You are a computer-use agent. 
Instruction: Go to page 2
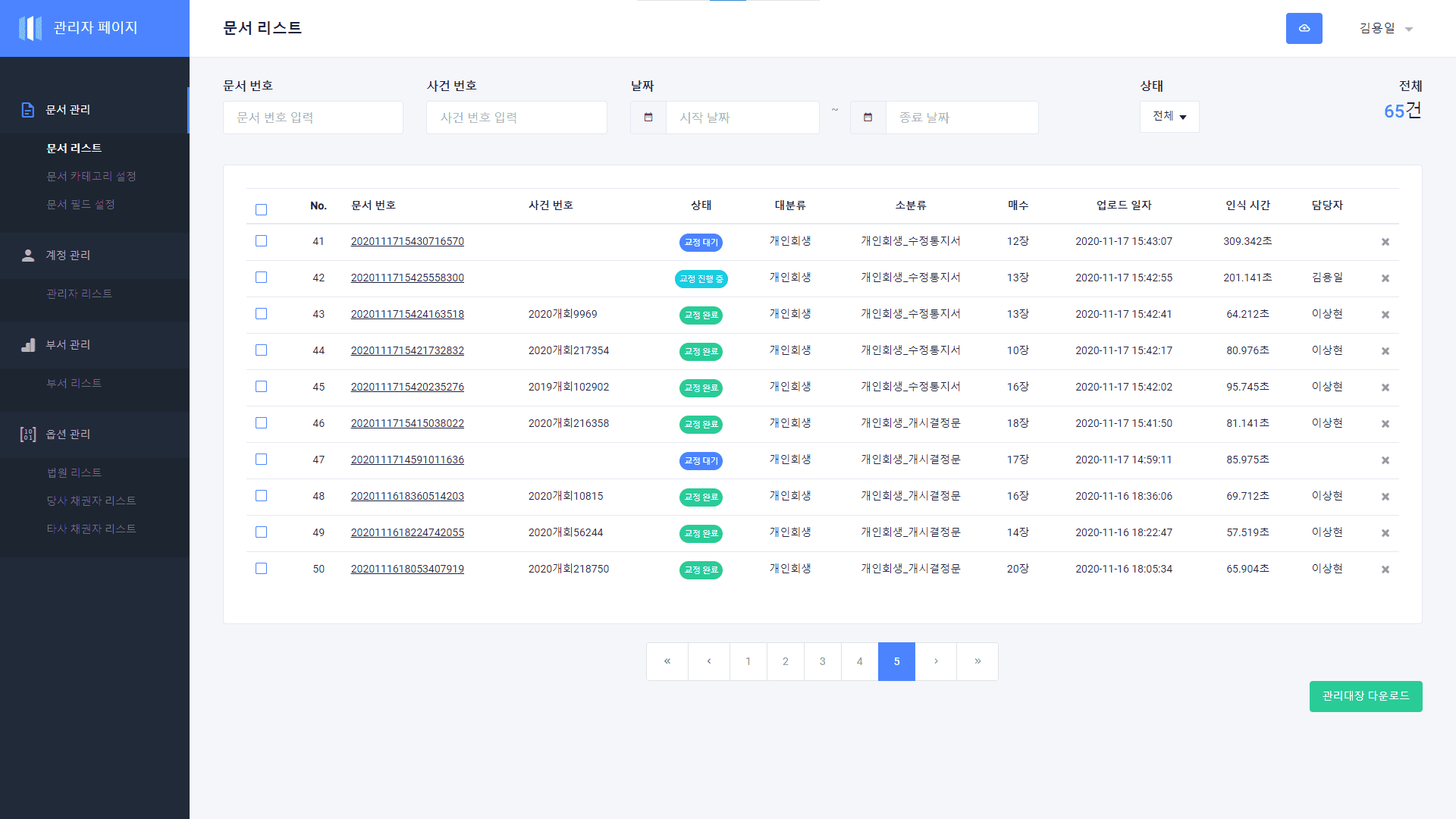pos(786,661)
